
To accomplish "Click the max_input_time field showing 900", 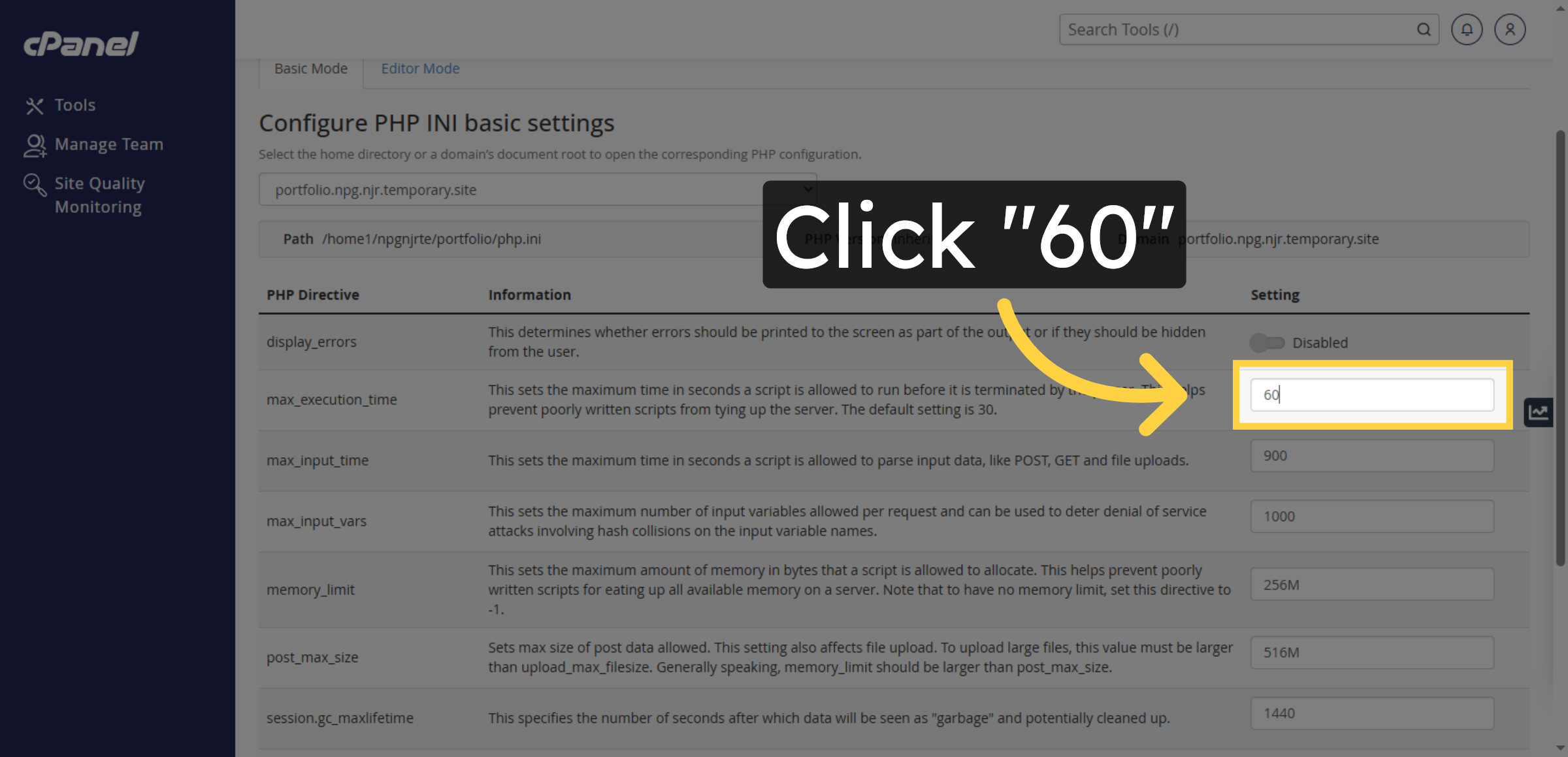I will click(1372, 456).
